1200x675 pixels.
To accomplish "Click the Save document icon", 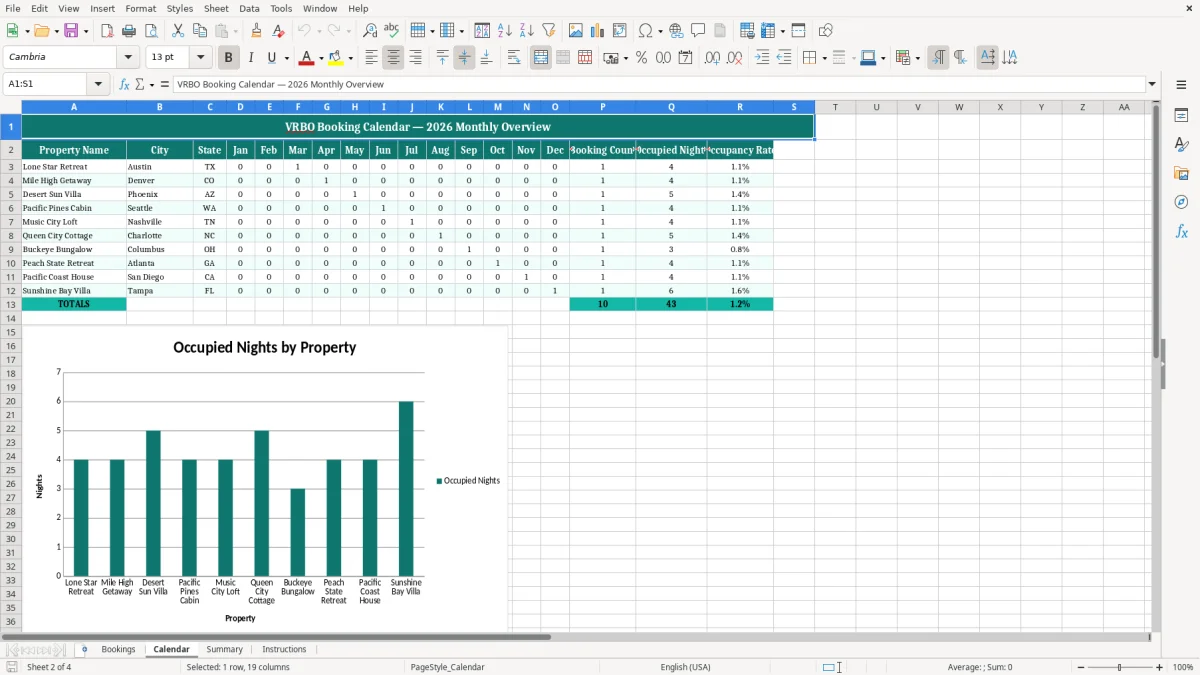I will 71,31.
